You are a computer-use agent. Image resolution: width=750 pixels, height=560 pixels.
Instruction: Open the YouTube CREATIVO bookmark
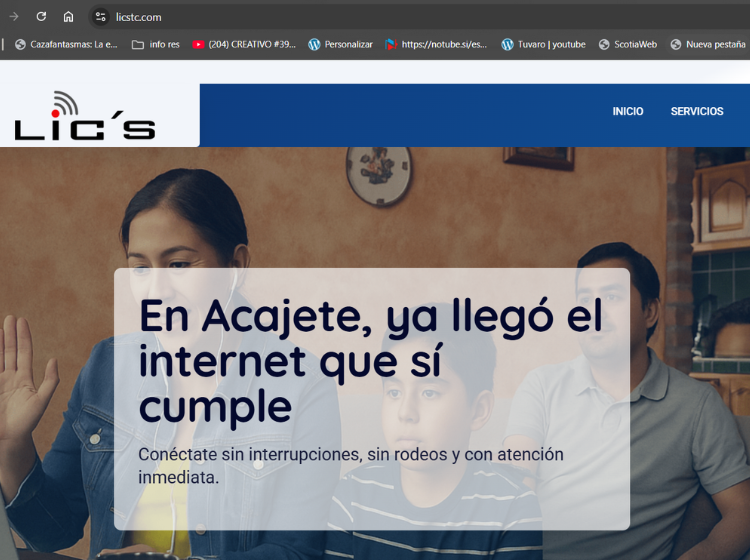(x=243, y=44)
